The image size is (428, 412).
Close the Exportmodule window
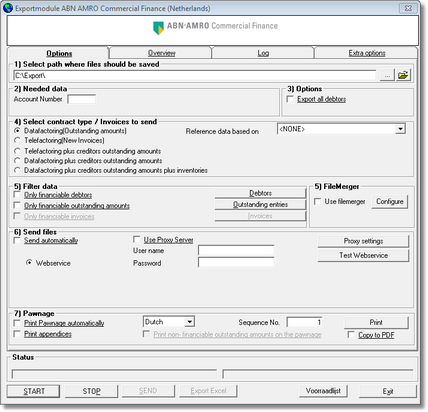pyautogui.click(x=408, y=8)
